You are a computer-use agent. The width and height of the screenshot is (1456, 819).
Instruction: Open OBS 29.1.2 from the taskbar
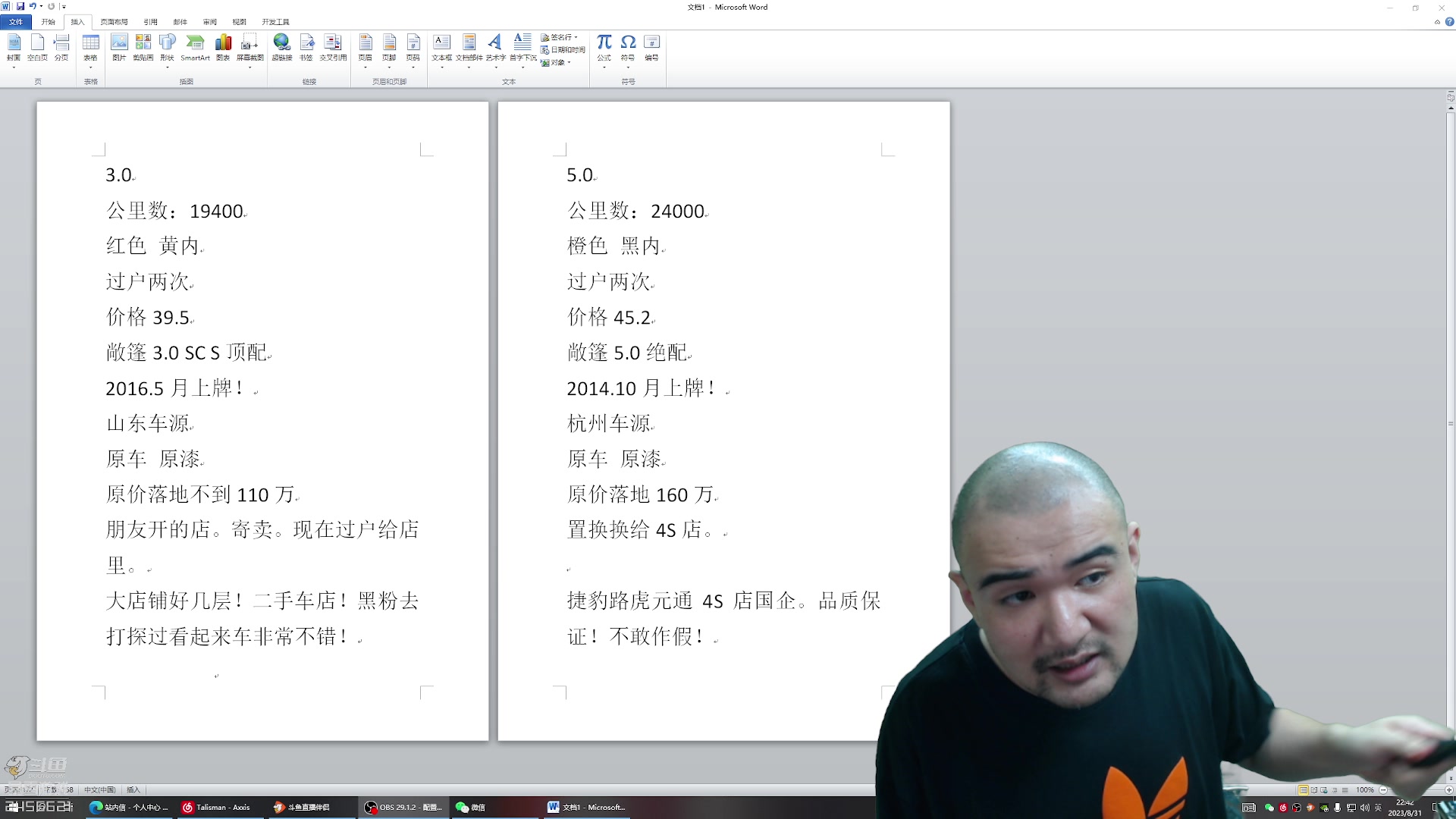coord(403,807)
